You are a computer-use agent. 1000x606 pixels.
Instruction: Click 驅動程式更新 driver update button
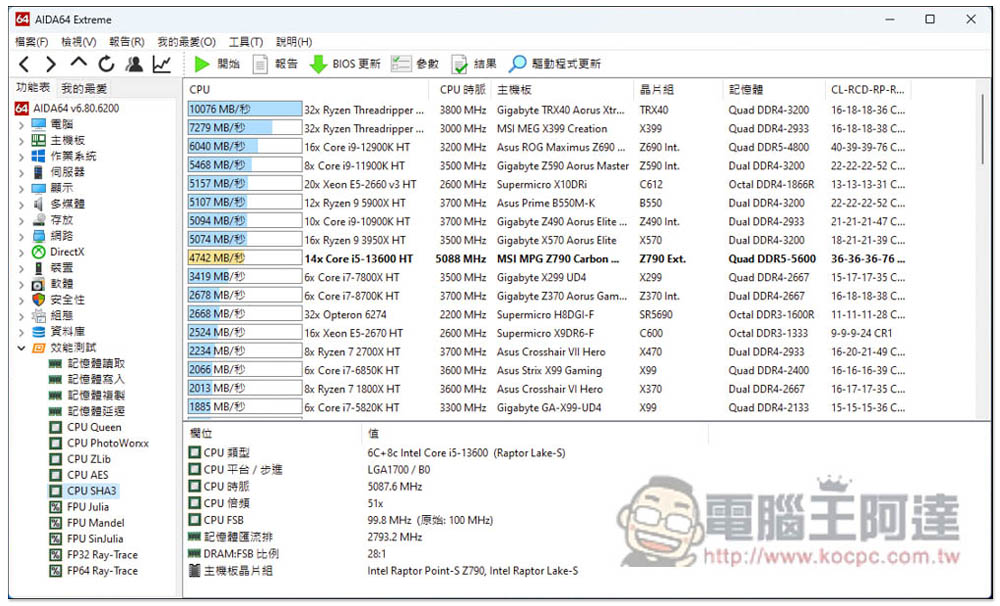point(555,64)
